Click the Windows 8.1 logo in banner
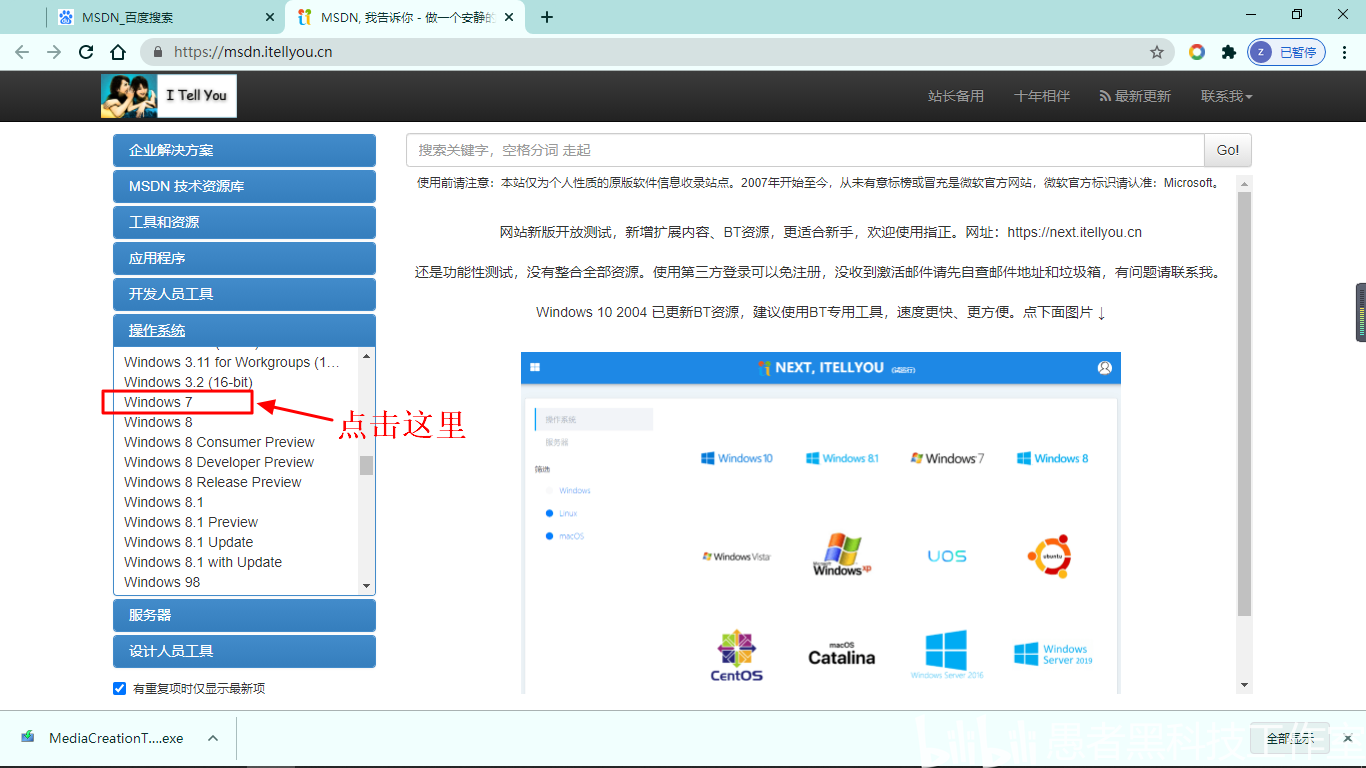1366x768 pixels. point(843,458)
